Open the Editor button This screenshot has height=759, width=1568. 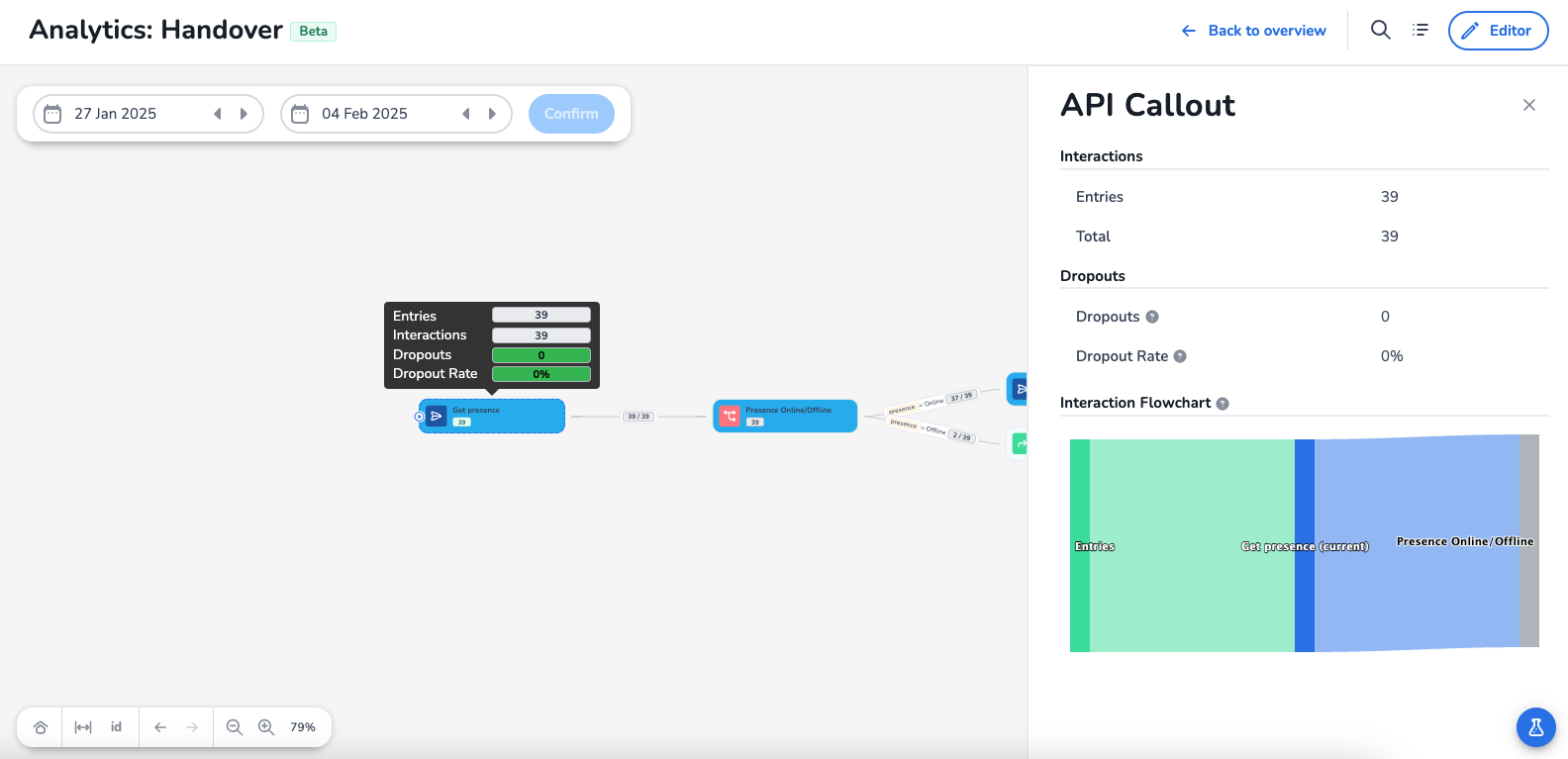click(x=1498, y=31)
